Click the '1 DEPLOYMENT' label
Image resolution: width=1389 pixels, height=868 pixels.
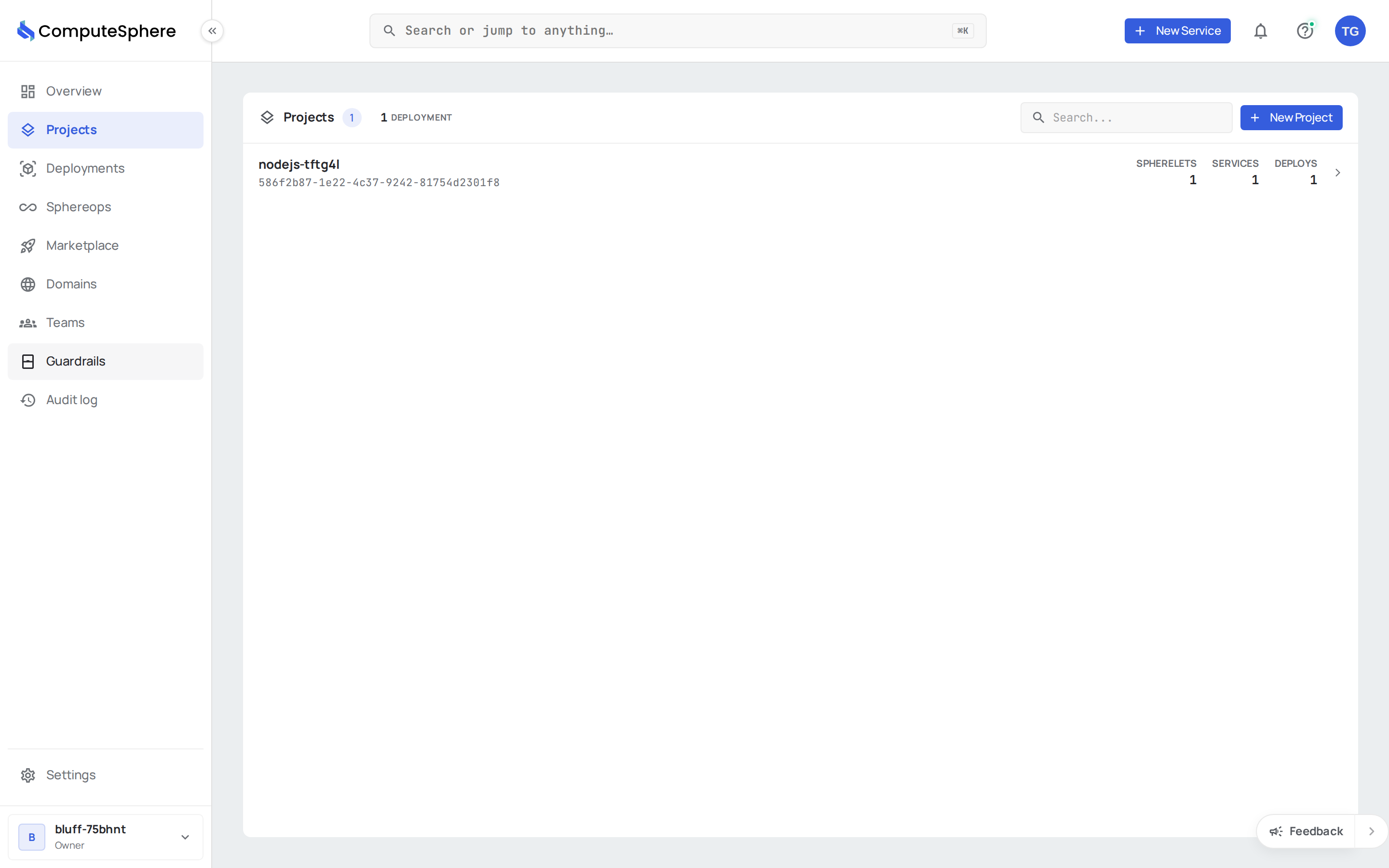click(x=416, y=118)
